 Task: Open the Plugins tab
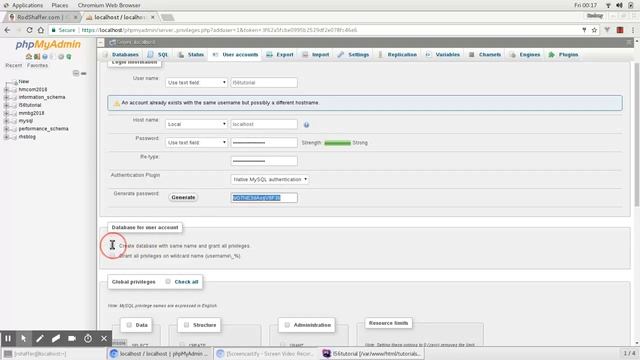click(564, 55)
